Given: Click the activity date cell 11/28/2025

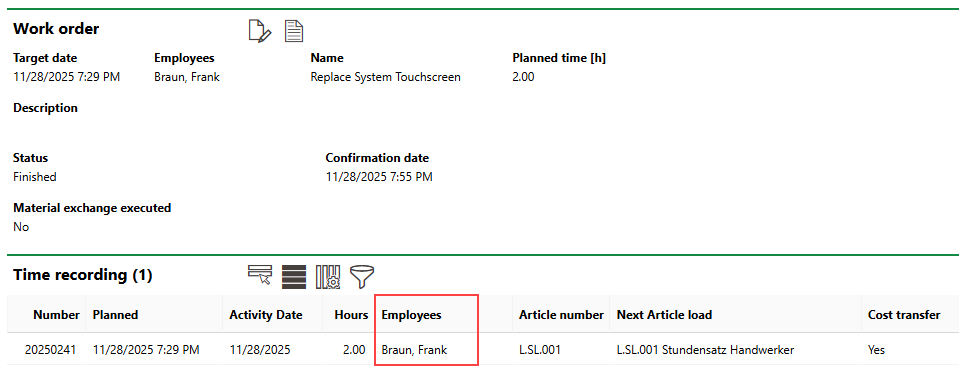Looking at the screenshot, I should coord(260,350).
